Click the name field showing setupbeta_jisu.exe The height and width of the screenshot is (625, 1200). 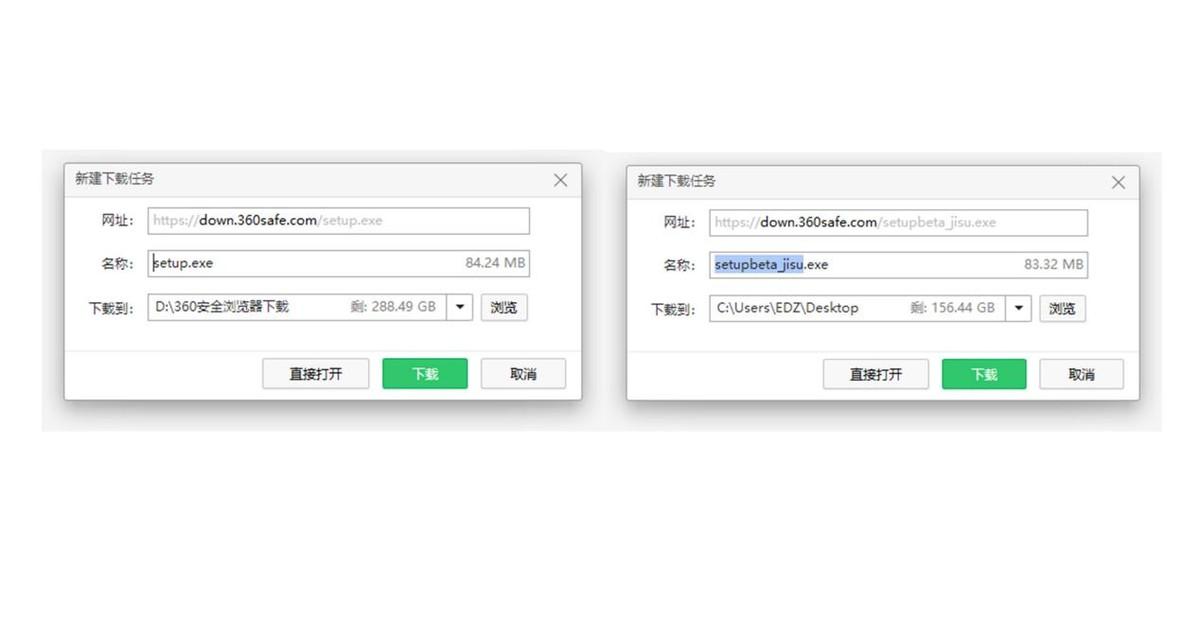click(x=898, y=264)
